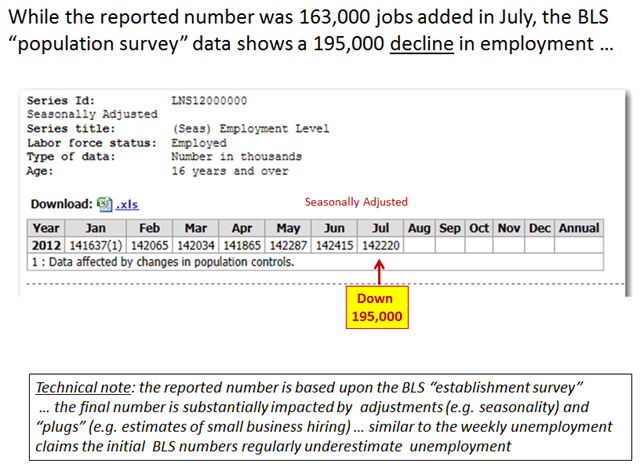Image resolution: width=640 pixels, height=471 pixels.
Task: Click the 16 years and over value
Action: 230,171
